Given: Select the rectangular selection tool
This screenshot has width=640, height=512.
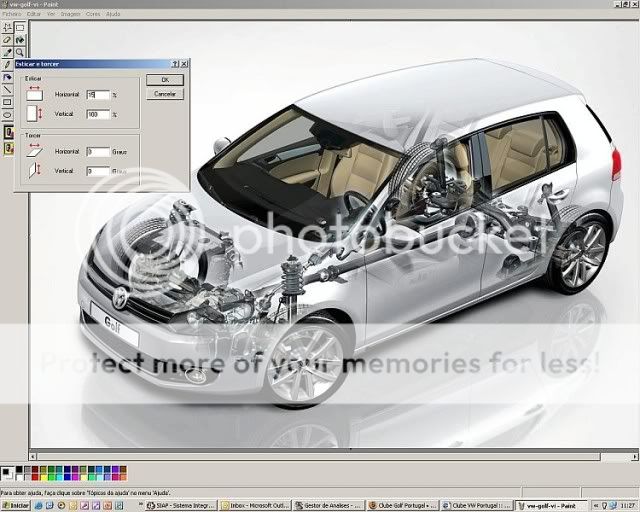Looking at the screenshot, I should click(x=20, y=27).
